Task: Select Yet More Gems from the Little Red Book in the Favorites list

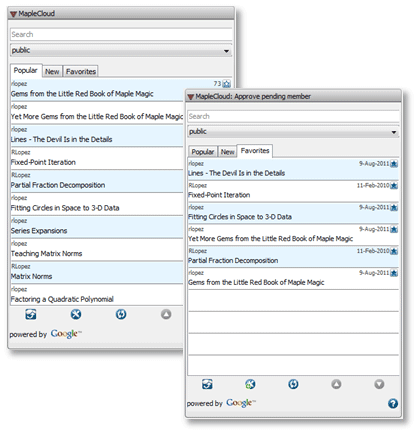Action: click(293, 235)
